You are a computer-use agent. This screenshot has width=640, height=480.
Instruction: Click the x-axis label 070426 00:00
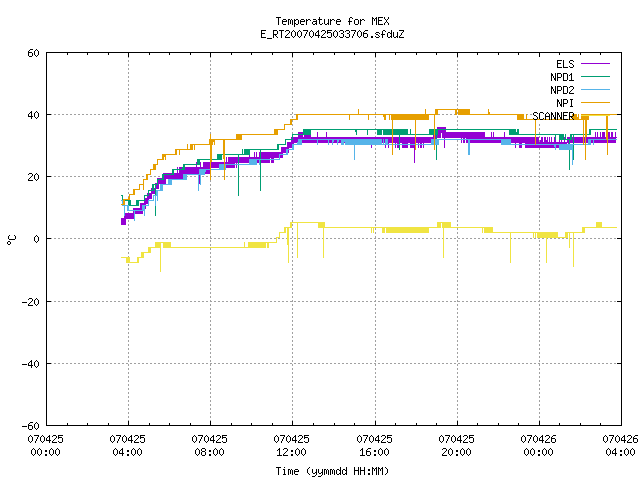pyautogui.click(x=538, y=446)
